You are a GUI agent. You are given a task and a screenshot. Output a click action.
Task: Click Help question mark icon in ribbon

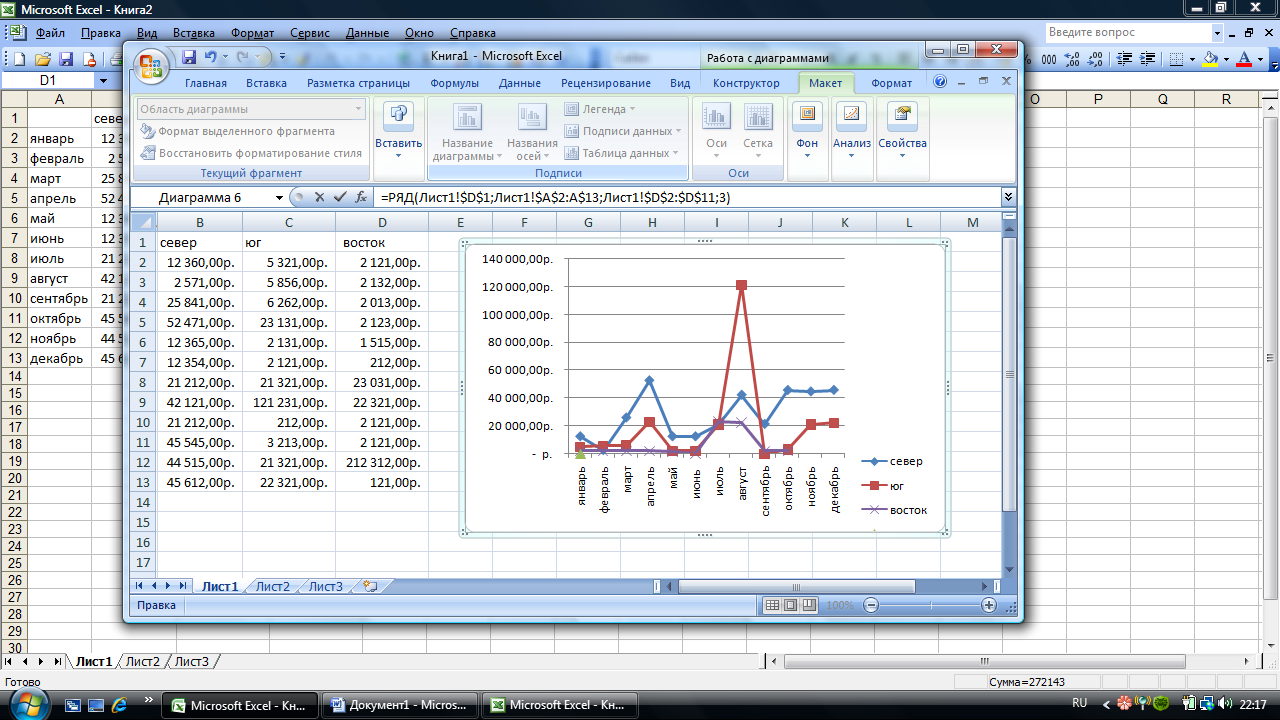pos(939,82)
